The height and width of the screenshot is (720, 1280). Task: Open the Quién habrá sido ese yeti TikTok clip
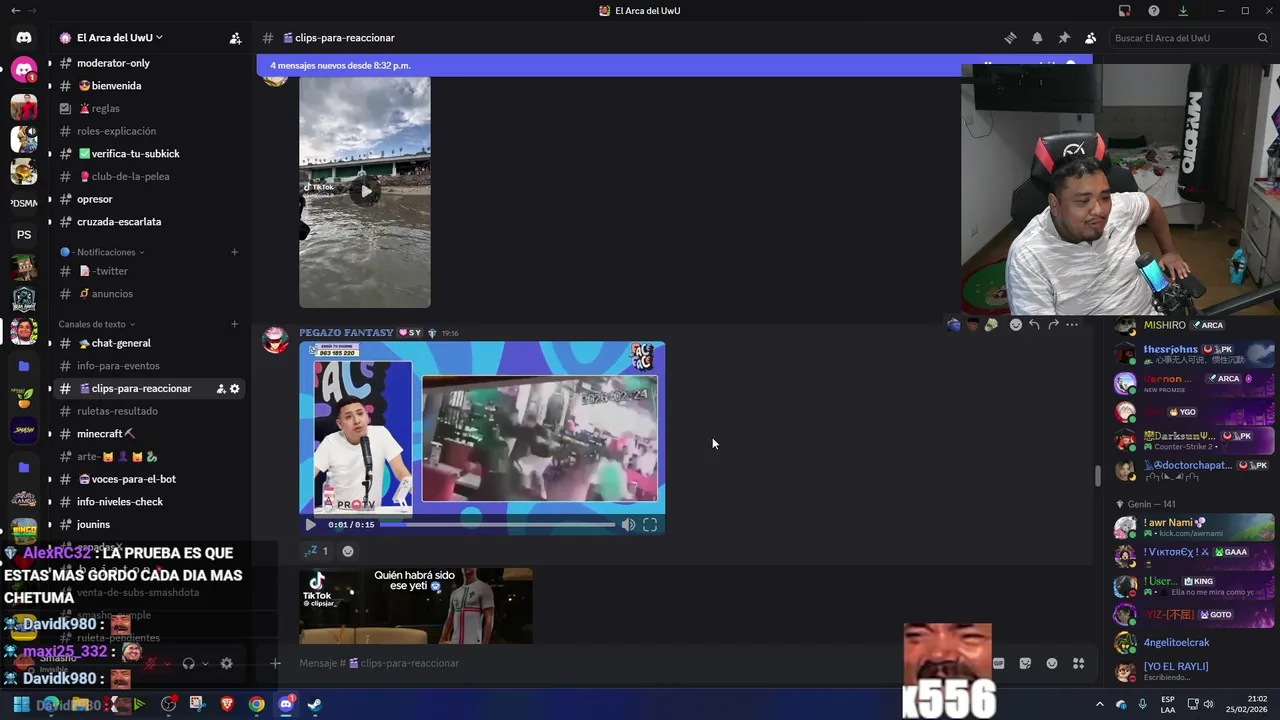(416, 606)
